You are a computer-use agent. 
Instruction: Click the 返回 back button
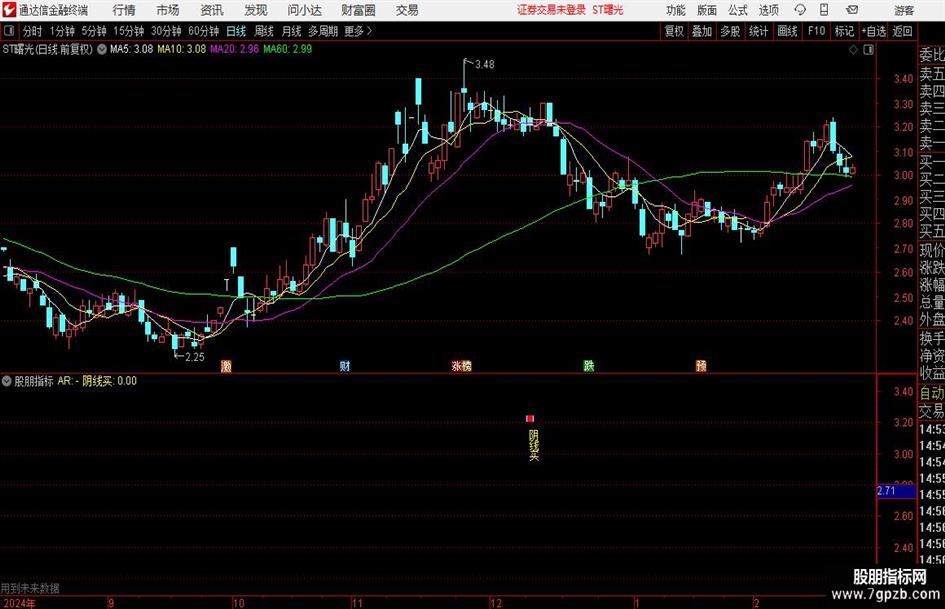[x=902, y=31]
